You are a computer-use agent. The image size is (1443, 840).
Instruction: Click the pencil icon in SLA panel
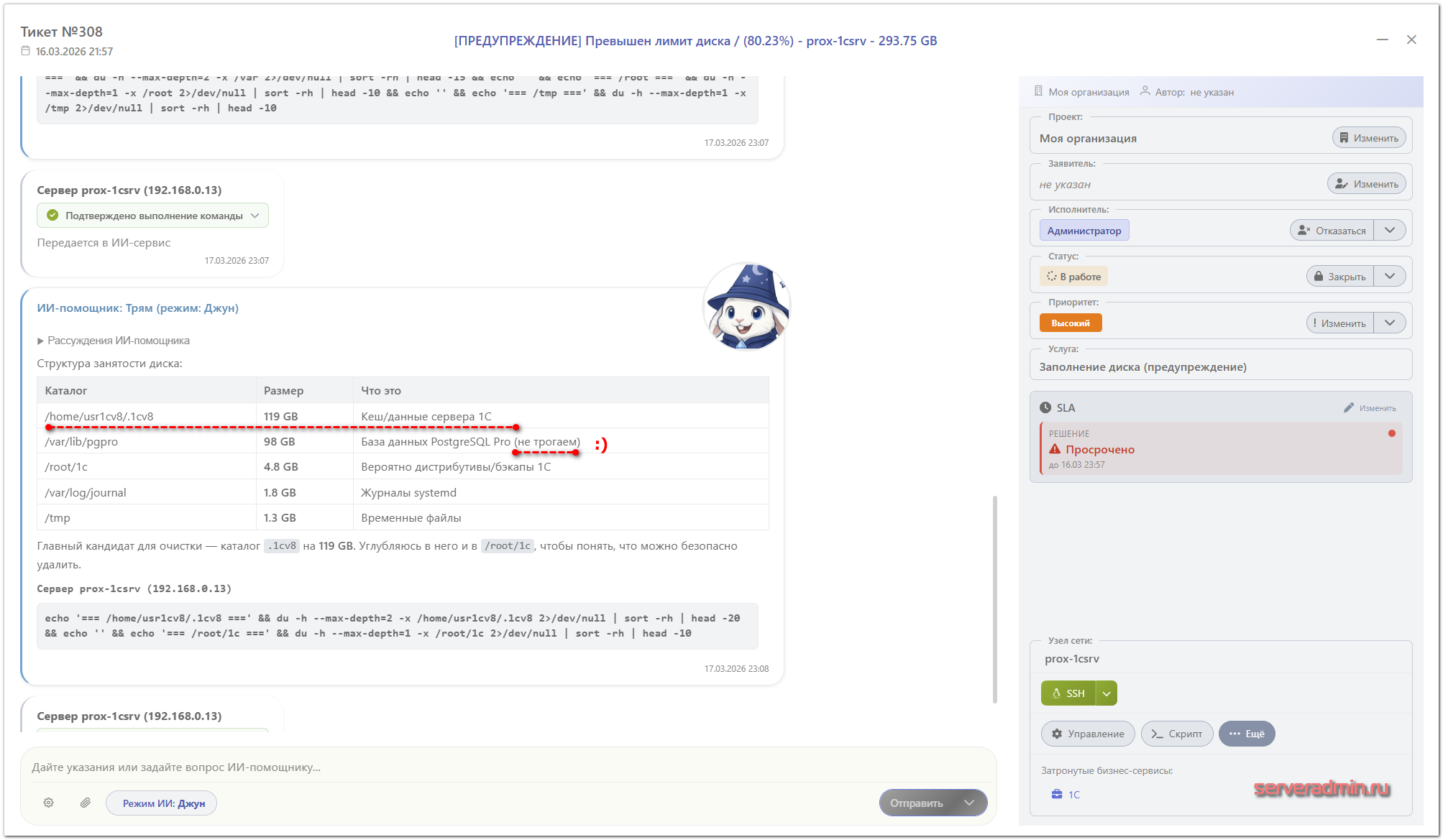[1348, 407]
